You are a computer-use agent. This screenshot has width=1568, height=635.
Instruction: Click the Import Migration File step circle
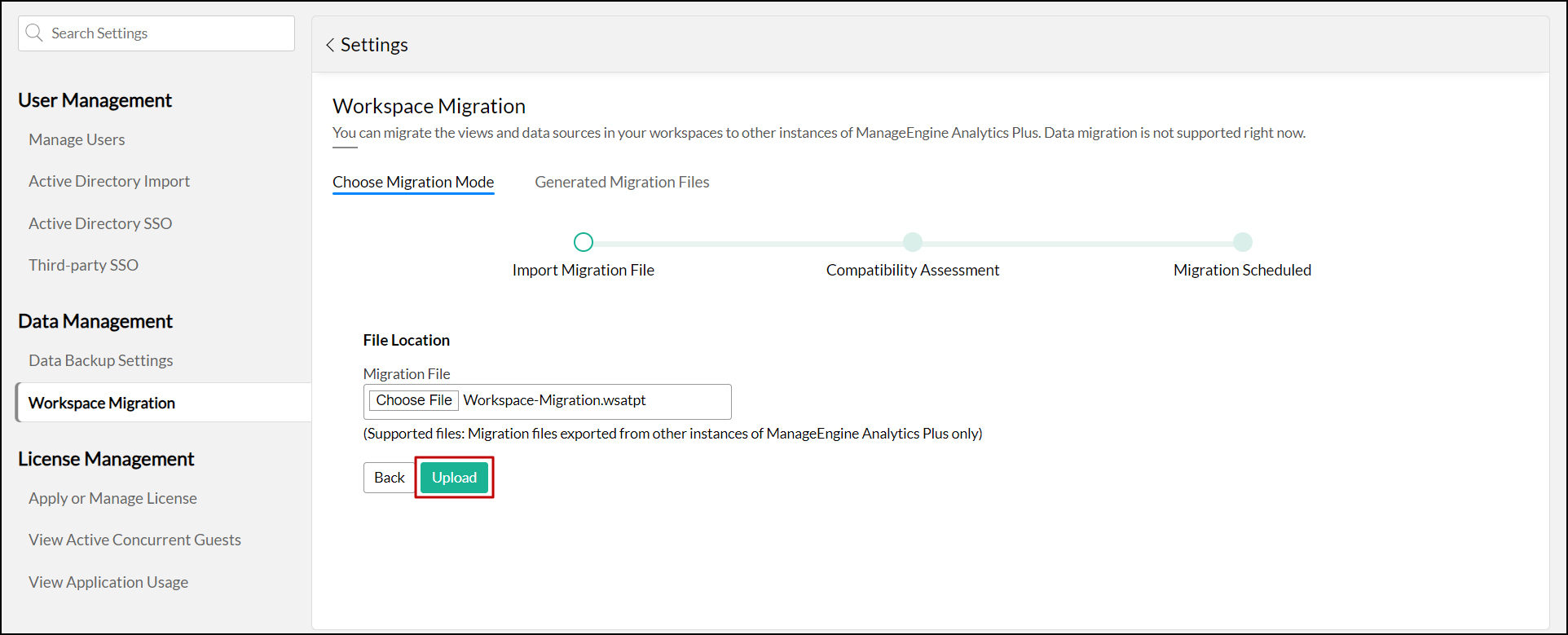tap(584, 242)
